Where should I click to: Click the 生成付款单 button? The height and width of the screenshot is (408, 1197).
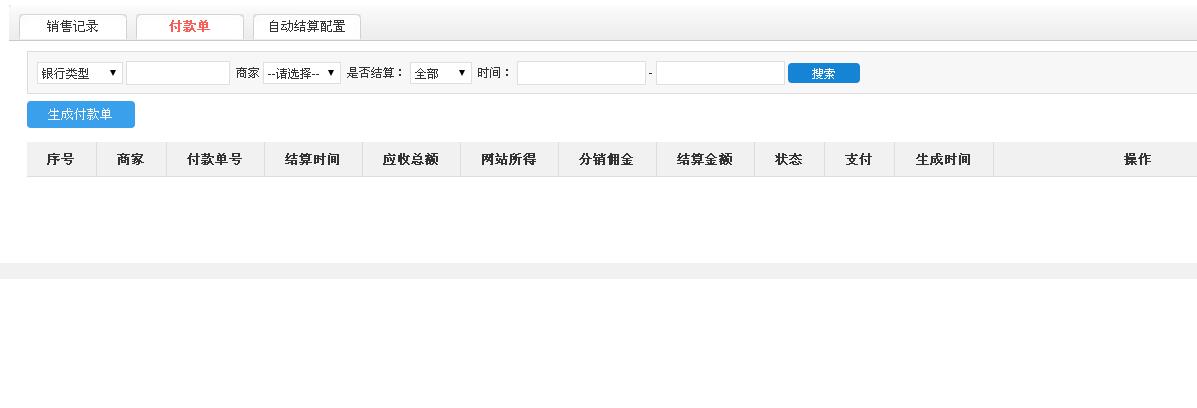pyautogui.click(x=80, y=114)
